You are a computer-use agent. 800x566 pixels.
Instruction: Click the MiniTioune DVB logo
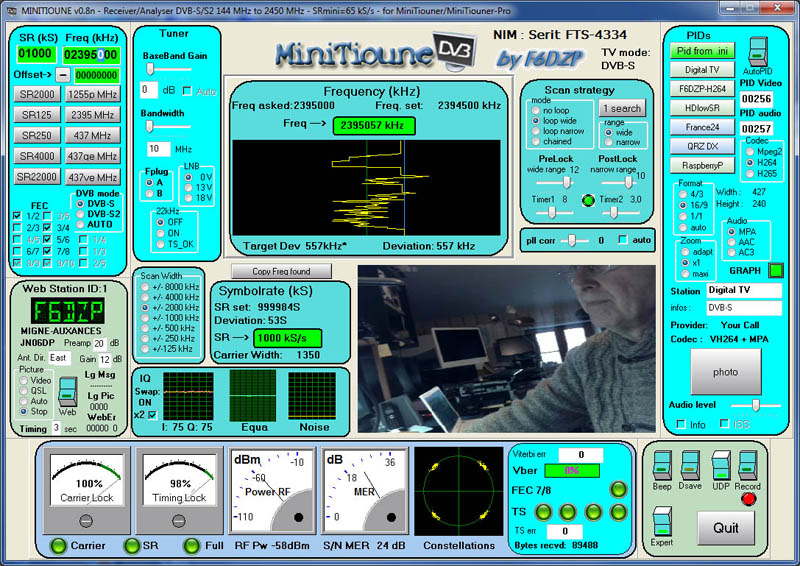click(x=377, y=53)
